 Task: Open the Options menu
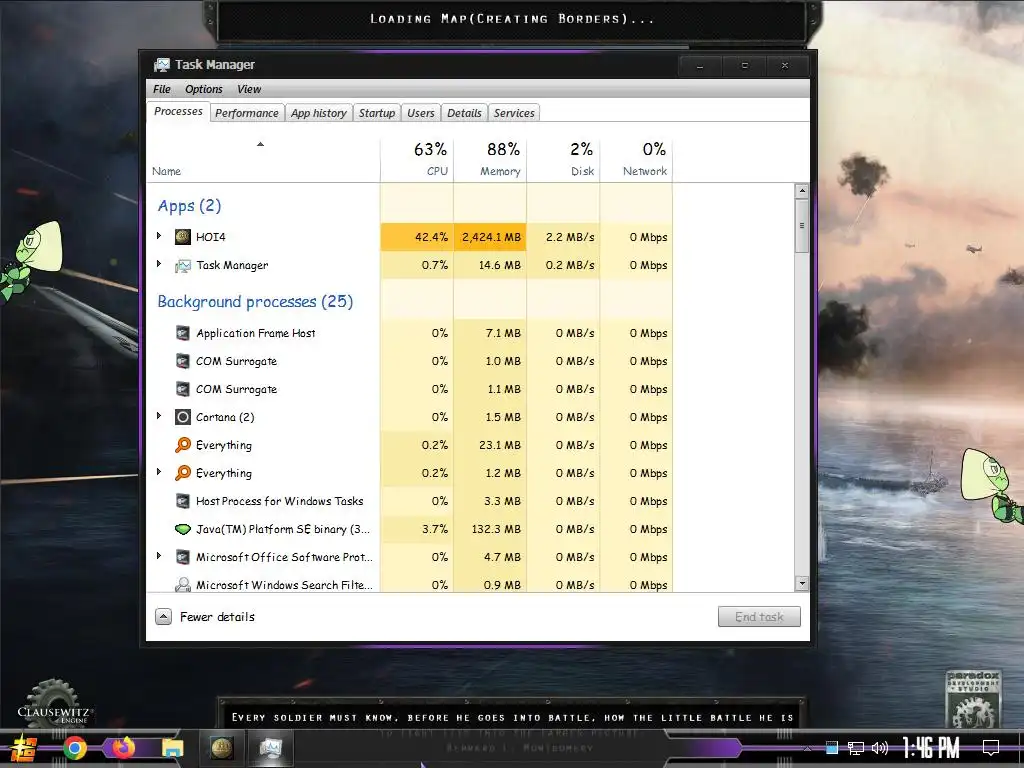click(x=204, y=89)
